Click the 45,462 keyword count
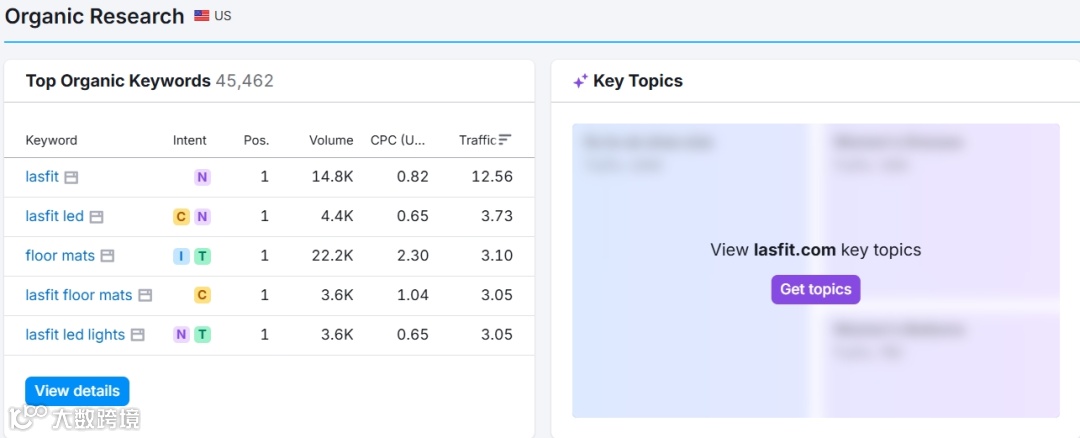Image resolution: width=1080 pixels, height=438 pixels. (245, 81)
